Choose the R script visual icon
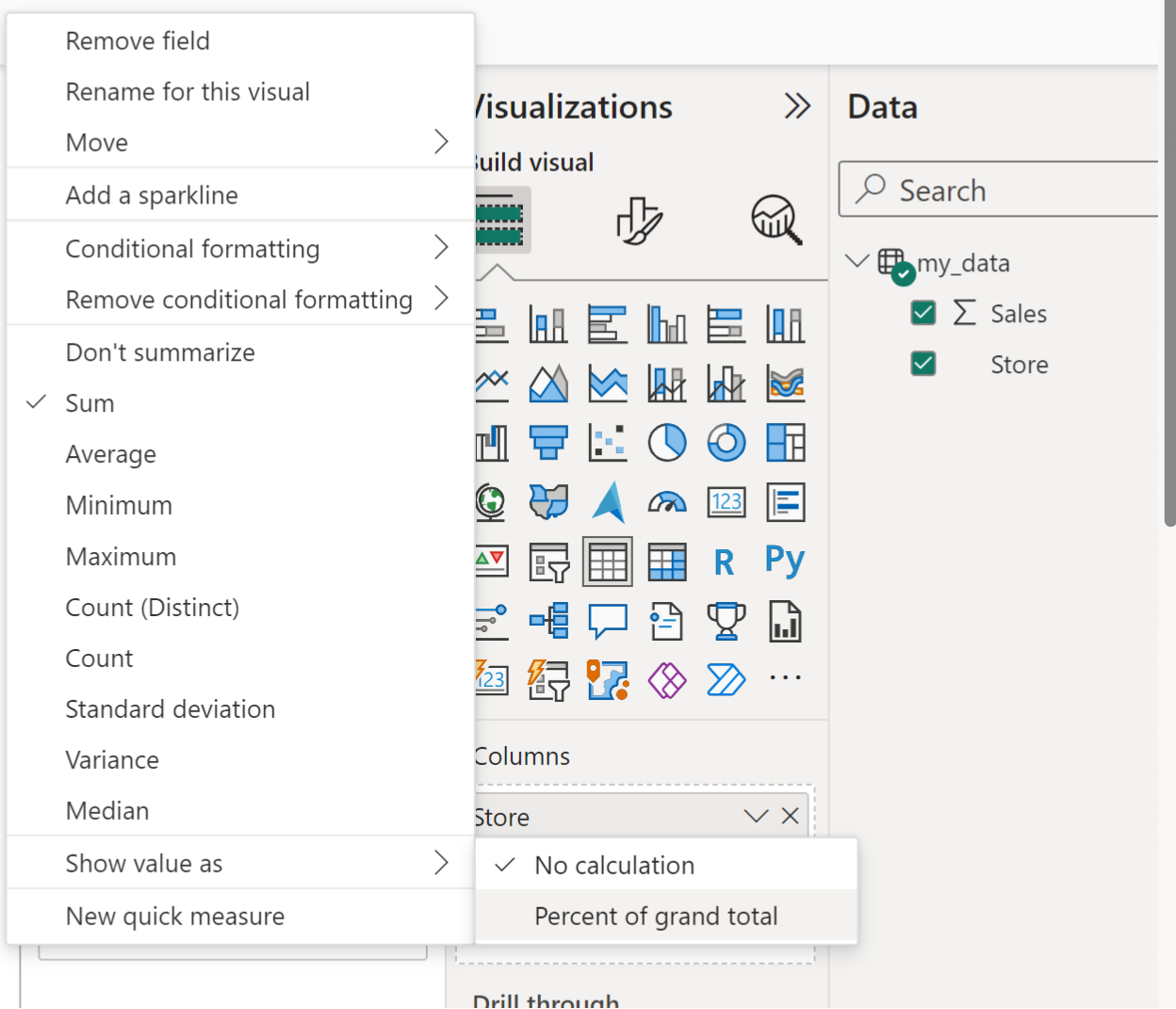 point(724,562)
